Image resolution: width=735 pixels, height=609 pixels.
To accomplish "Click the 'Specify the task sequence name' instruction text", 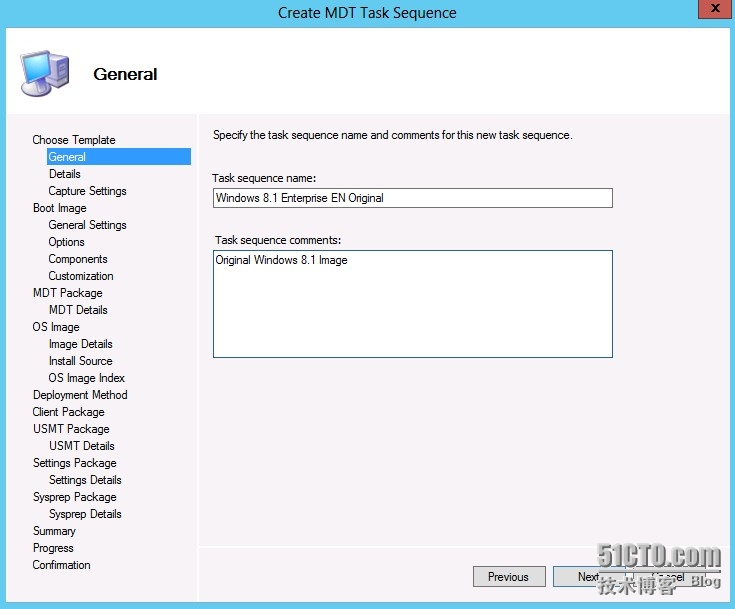I will 393,135.
